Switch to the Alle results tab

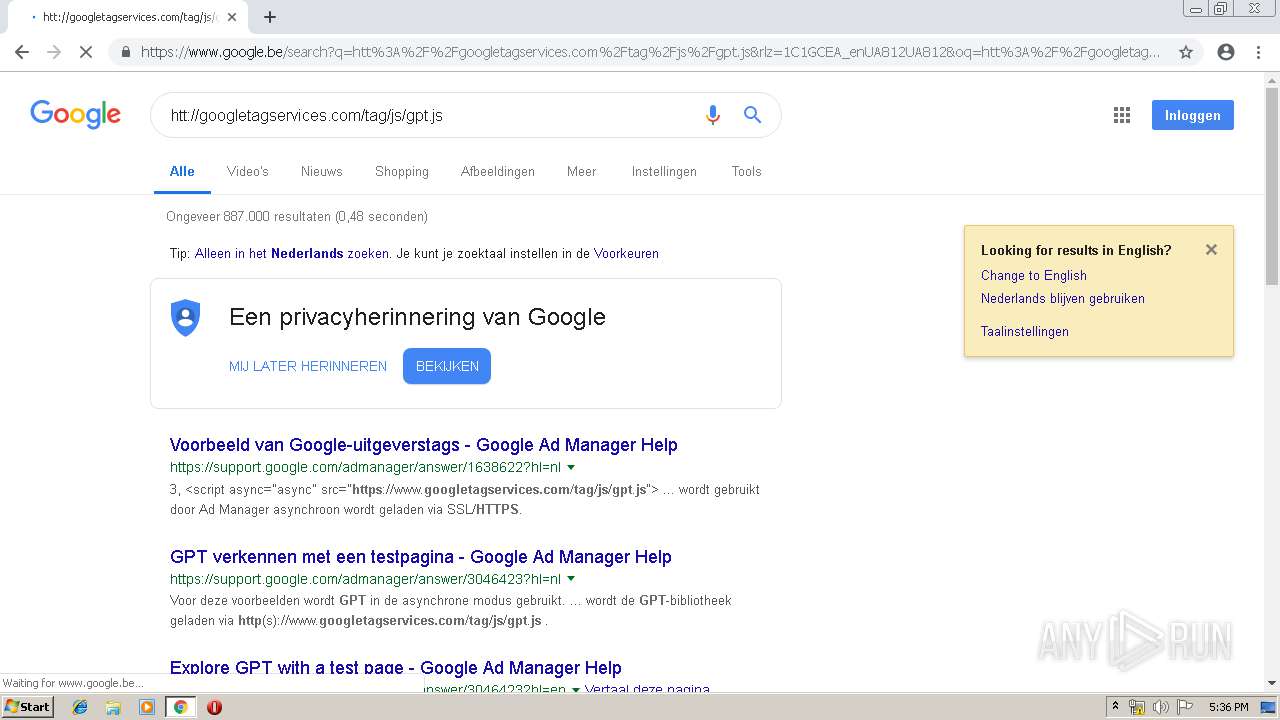click(182, 171)
